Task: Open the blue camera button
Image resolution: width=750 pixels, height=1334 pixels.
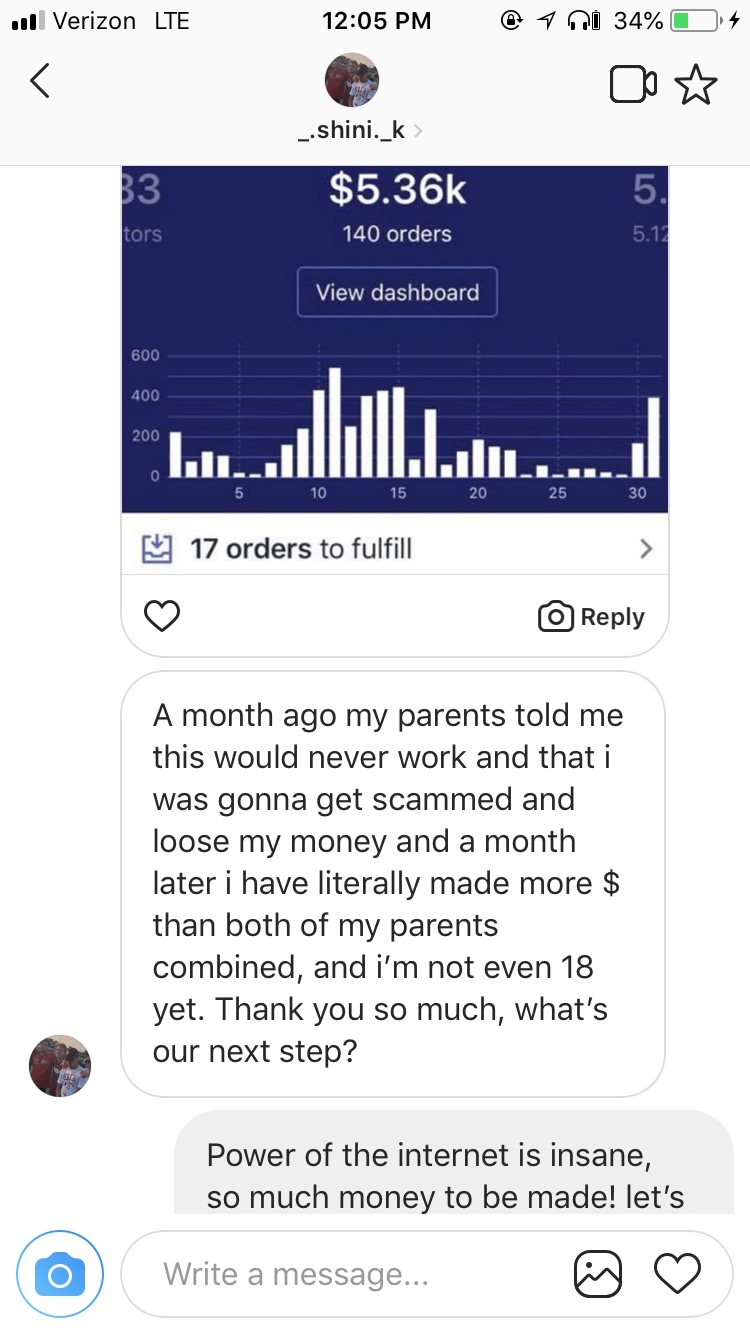Action: 60,1275
